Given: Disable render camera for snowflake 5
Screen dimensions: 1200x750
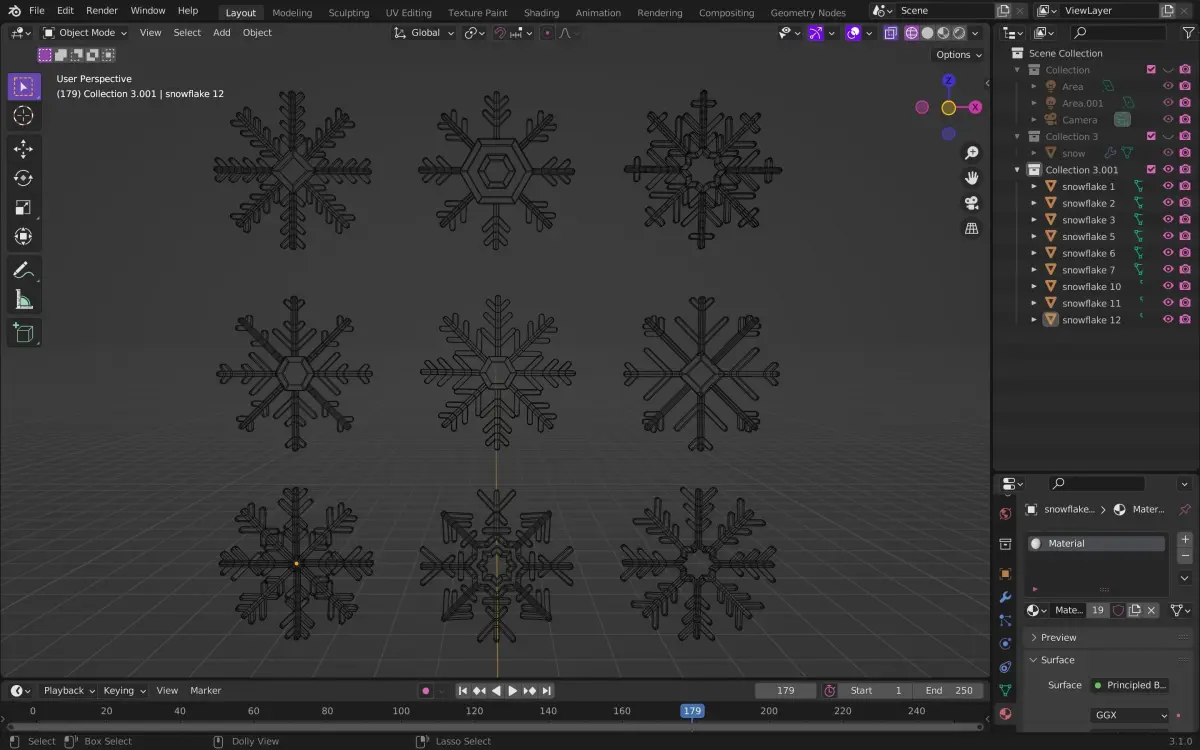Looking at the screenshot, I should tap(1185, 236).
